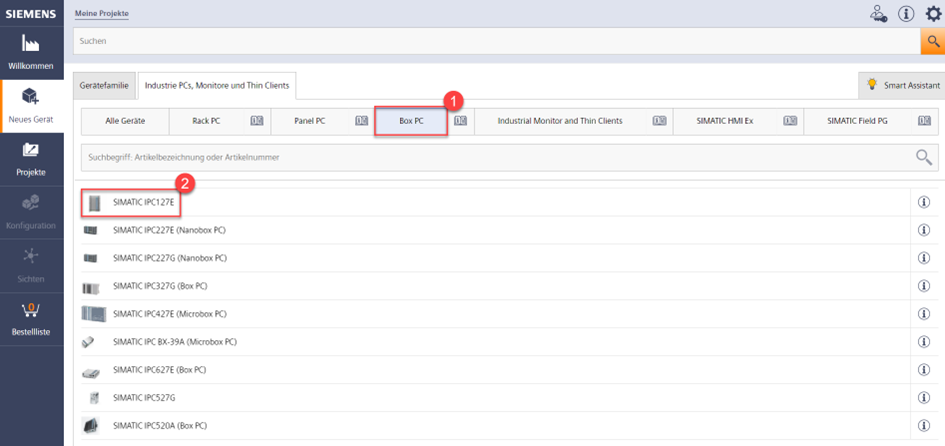Show info for SIMATIC IPC BX-39A
945x446 pixels.
(923, 342)
